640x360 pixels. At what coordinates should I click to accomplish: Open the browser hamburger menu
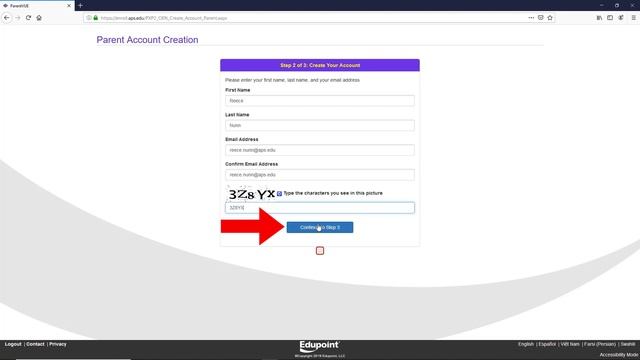(x=633, y=18)
